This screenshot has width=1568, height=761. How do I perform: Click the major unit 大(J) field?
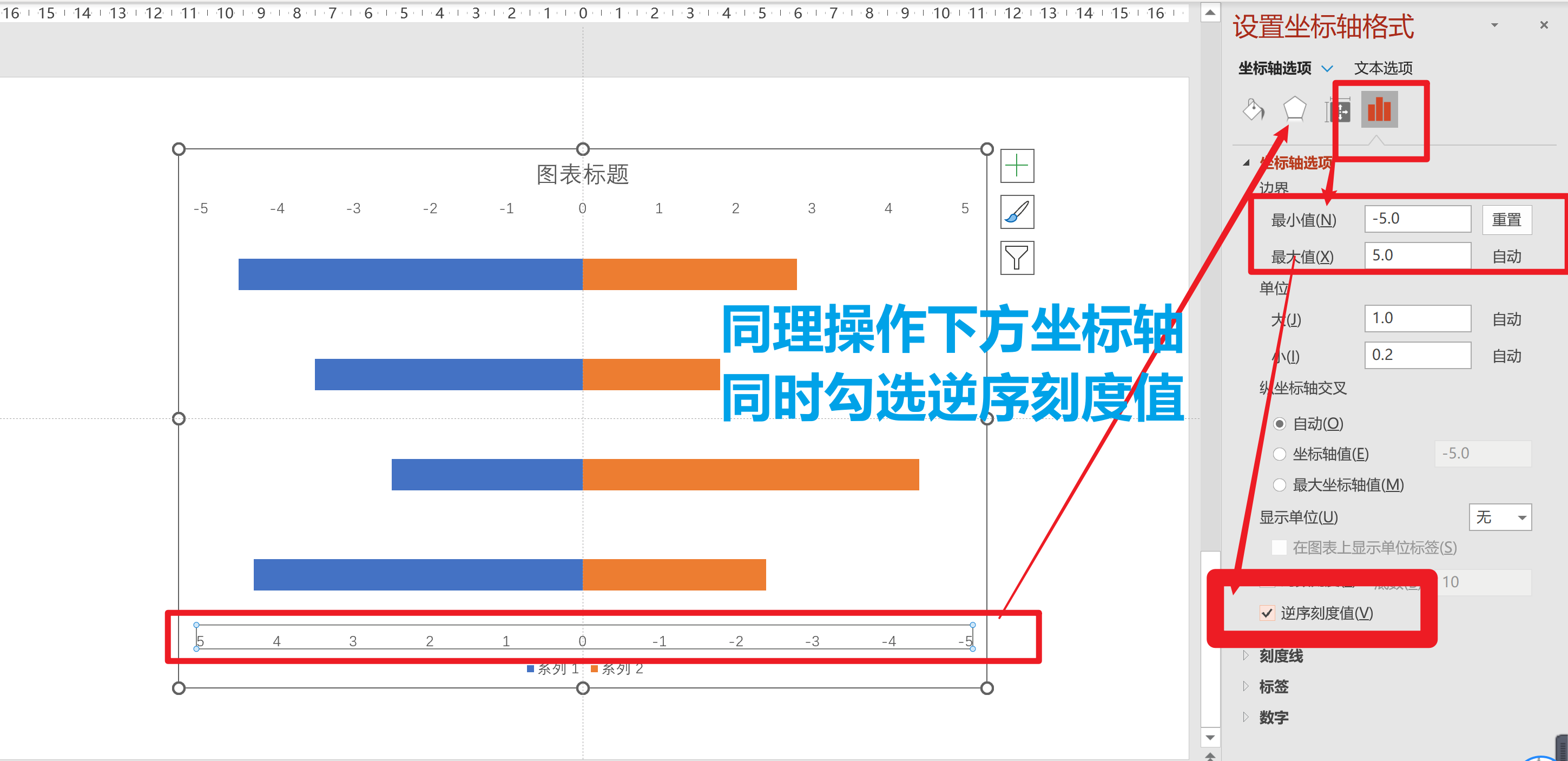point(1418,318)
